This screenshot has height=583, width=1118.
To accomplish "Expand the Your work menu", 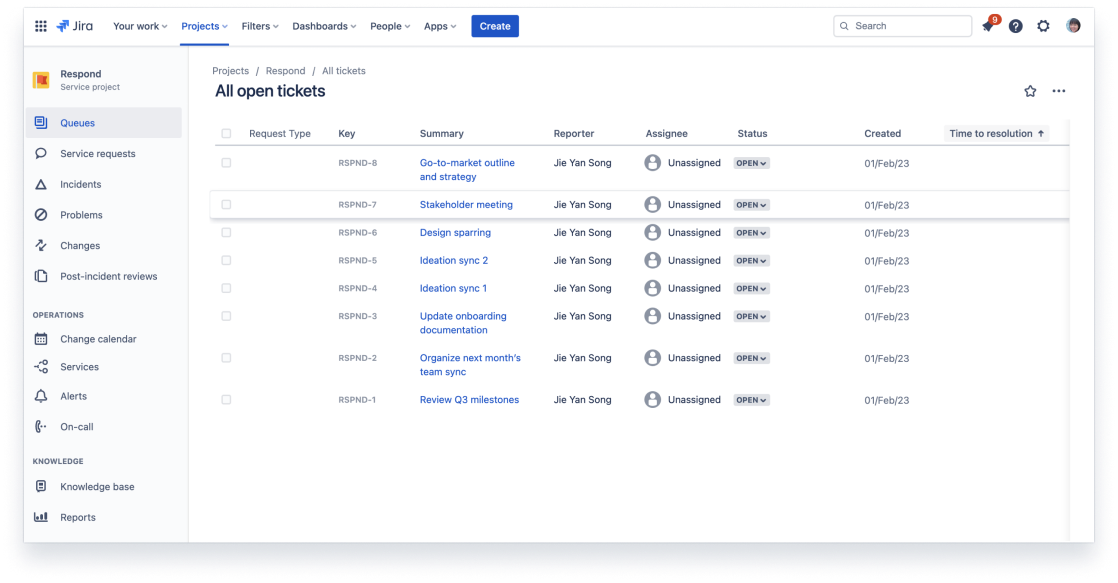I will 140,26.
